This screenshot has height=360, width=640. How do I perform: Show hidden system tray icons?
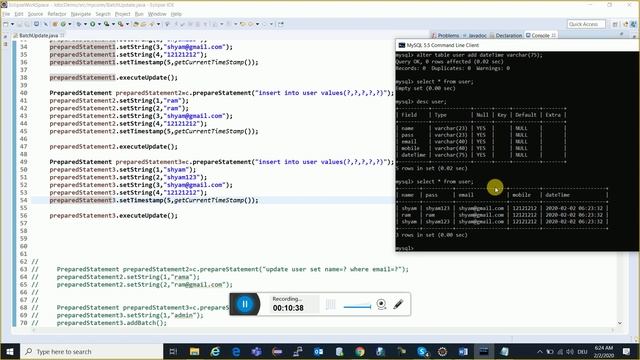(x=540, y=351)
